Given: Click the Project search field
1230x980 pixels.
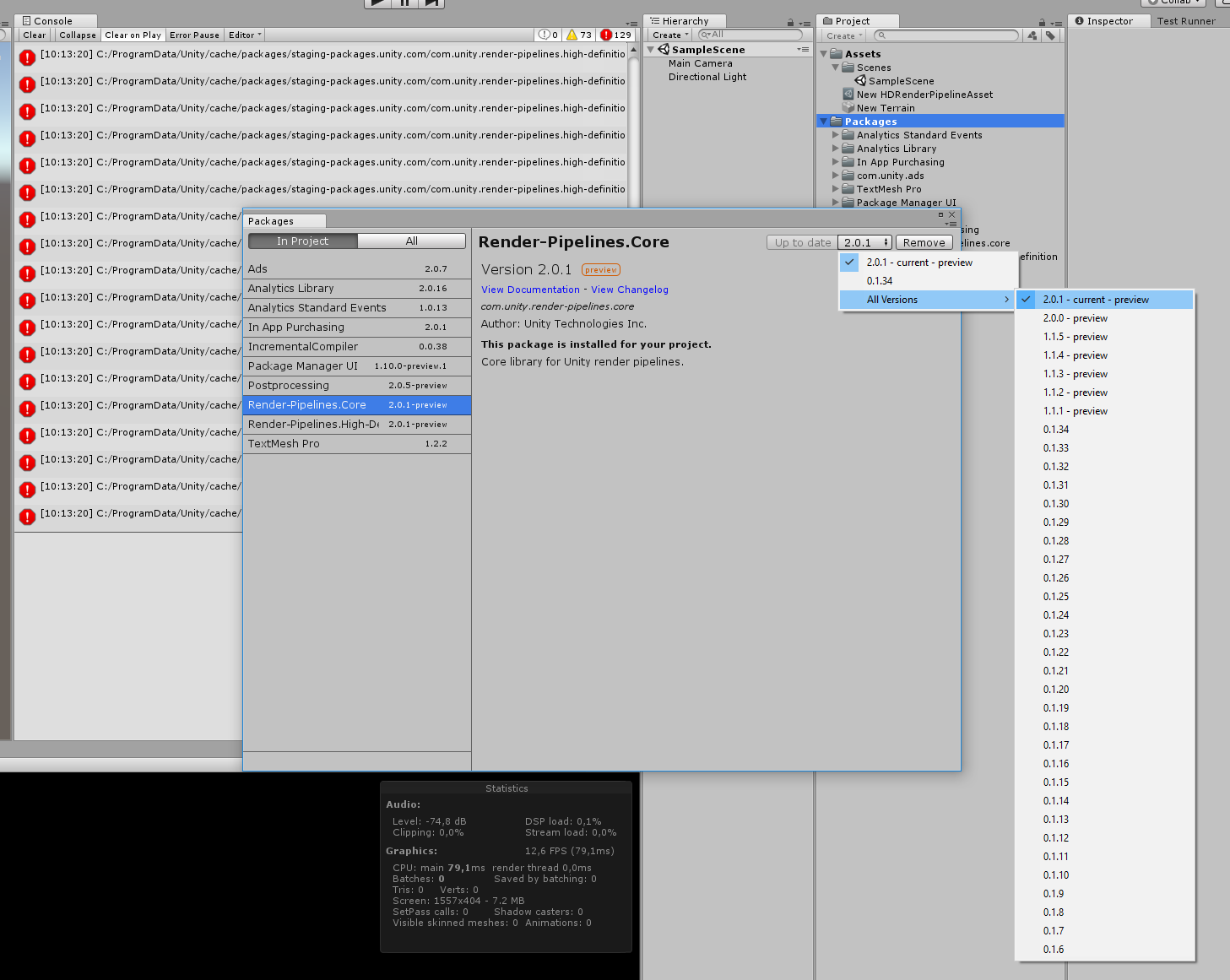Looking at the screenshot, I should (x=946, y=35).
